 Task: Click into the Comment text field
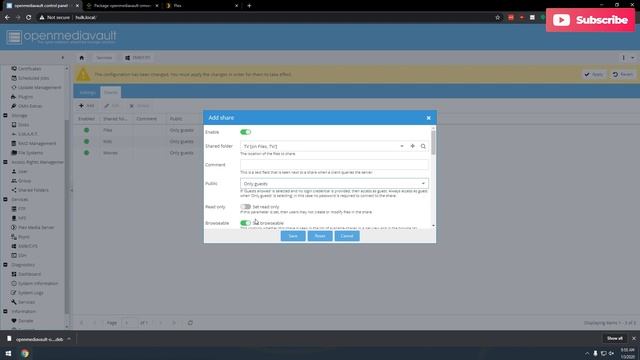pyautogui.click(x=334, y=165)
